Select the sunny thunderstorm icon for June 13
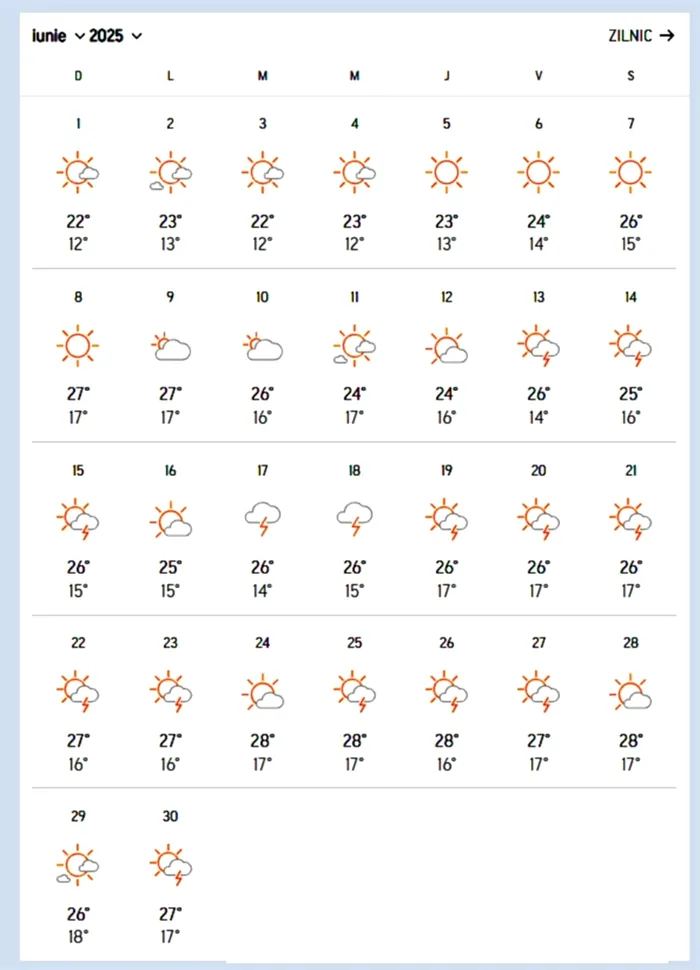 (x=539, y=346)
